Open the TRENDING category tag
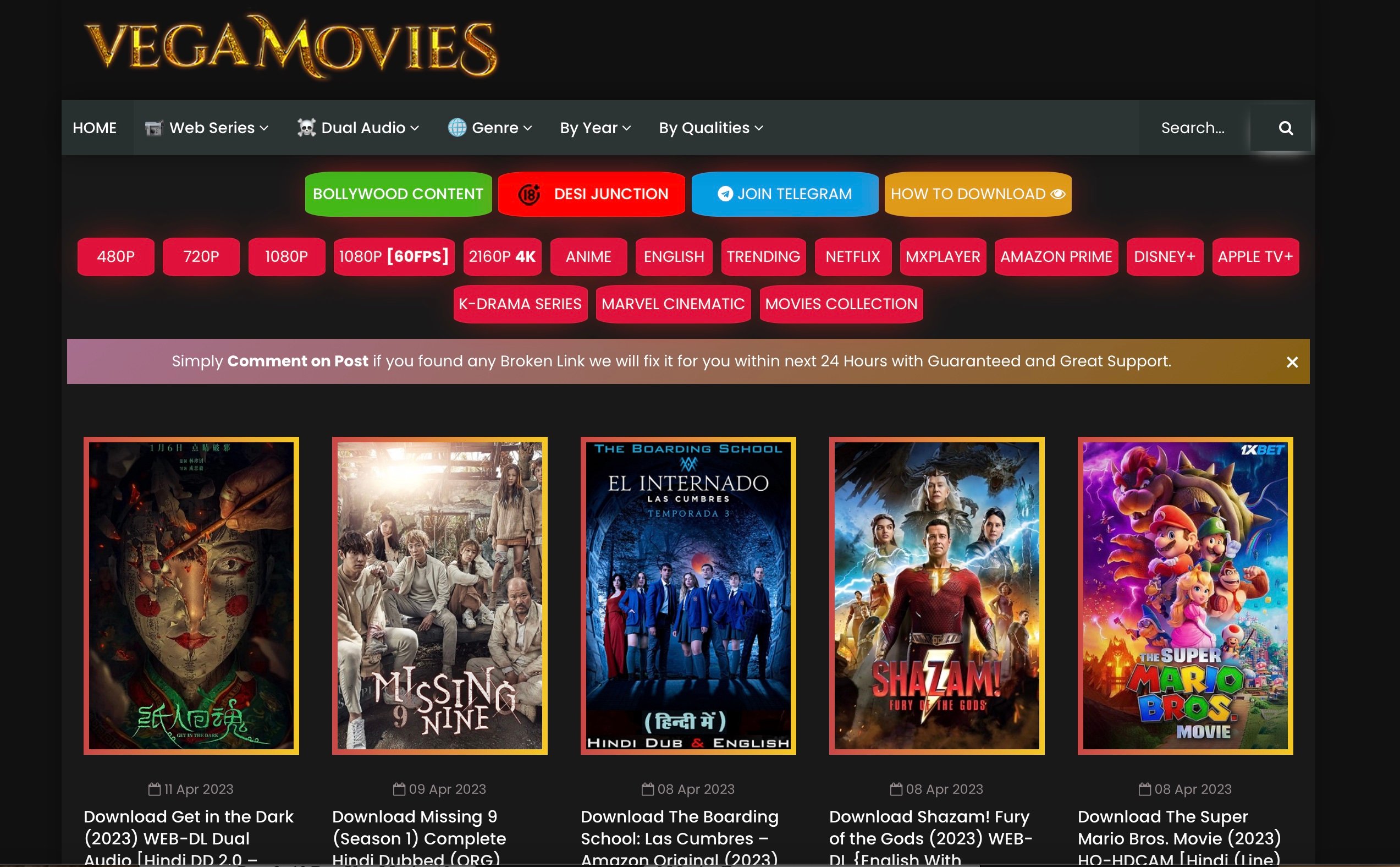Image resolution: width=1400 pixels, height=867 pixels. pos(764,256)
